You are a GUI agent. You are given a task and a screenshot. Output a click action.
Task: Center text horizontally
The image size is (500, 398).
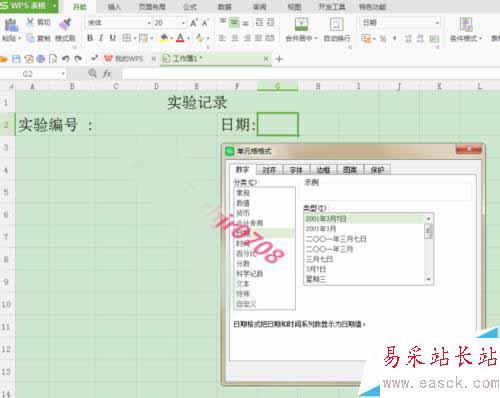(235, 38)
